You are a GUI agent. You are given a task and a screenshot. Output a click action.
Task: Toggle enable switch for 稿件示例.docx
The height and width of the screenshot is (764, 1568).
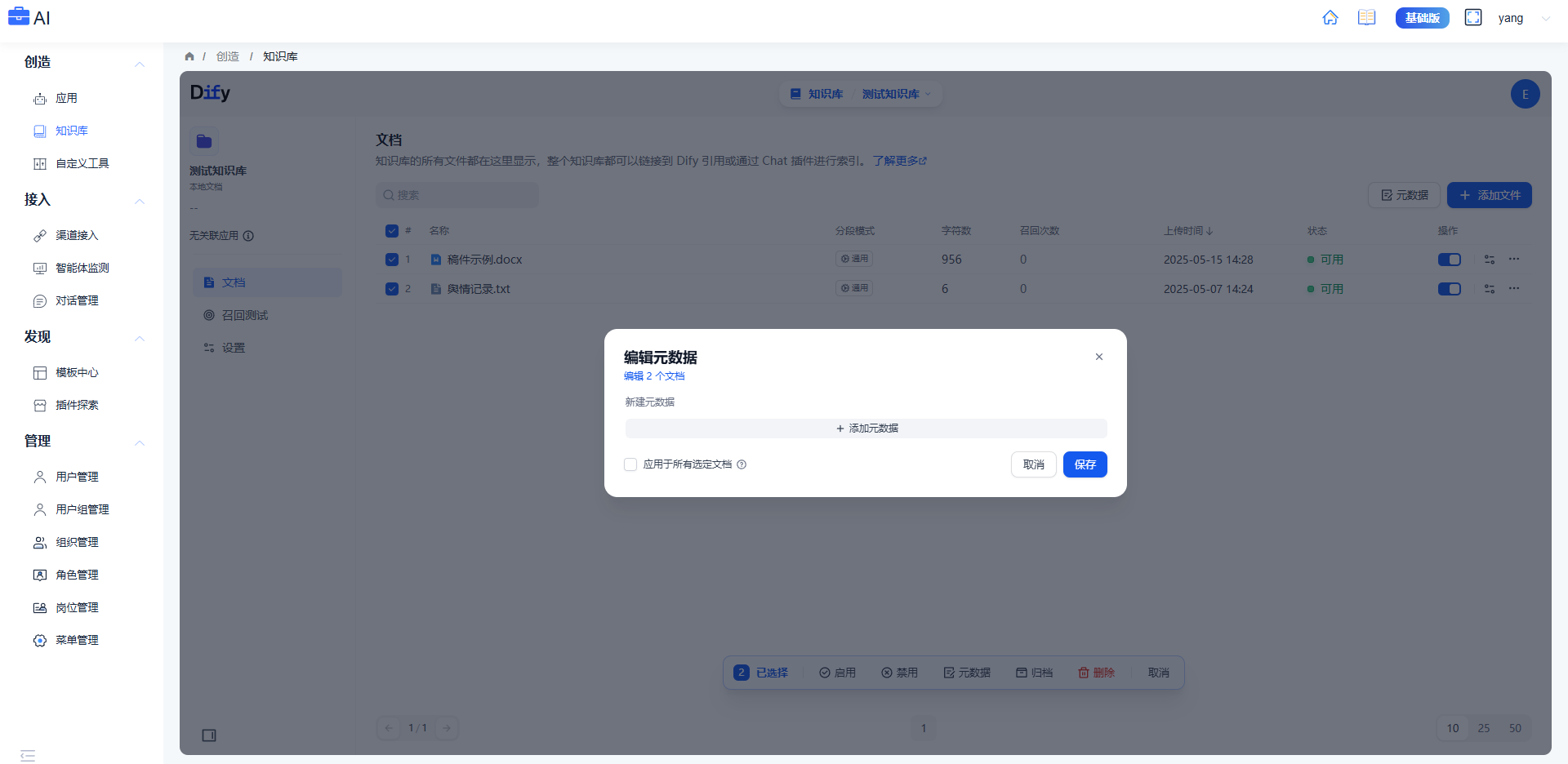coord(1450,260)
